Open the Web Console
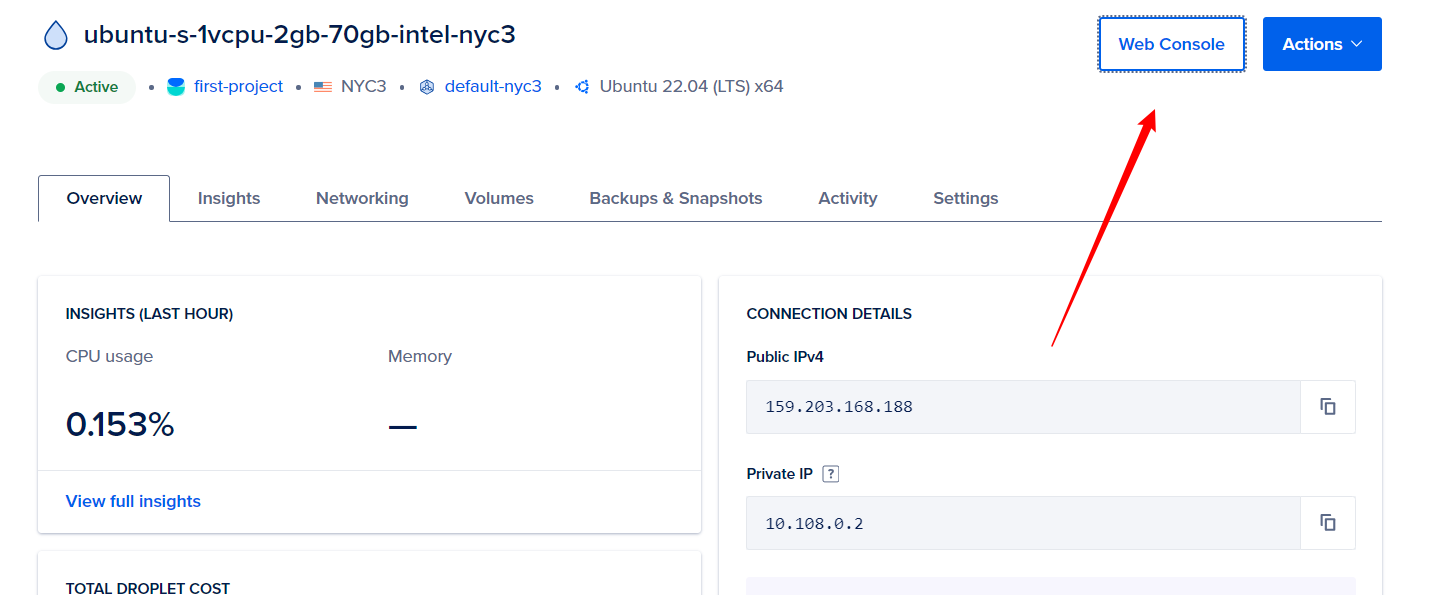The width and height of the screenshot is (1429, 595). [1171, 44]
